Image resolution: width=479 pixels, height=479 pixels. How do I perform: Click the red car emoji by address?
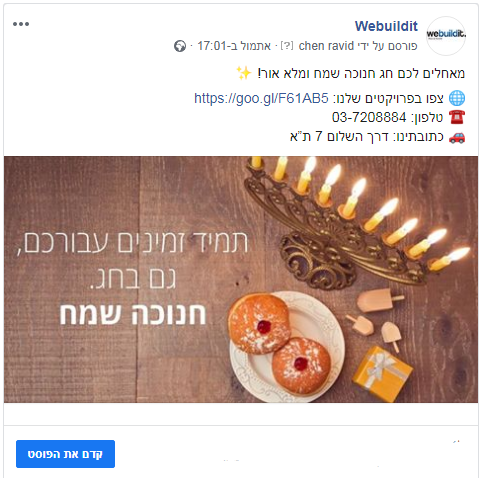coord(457,137)
